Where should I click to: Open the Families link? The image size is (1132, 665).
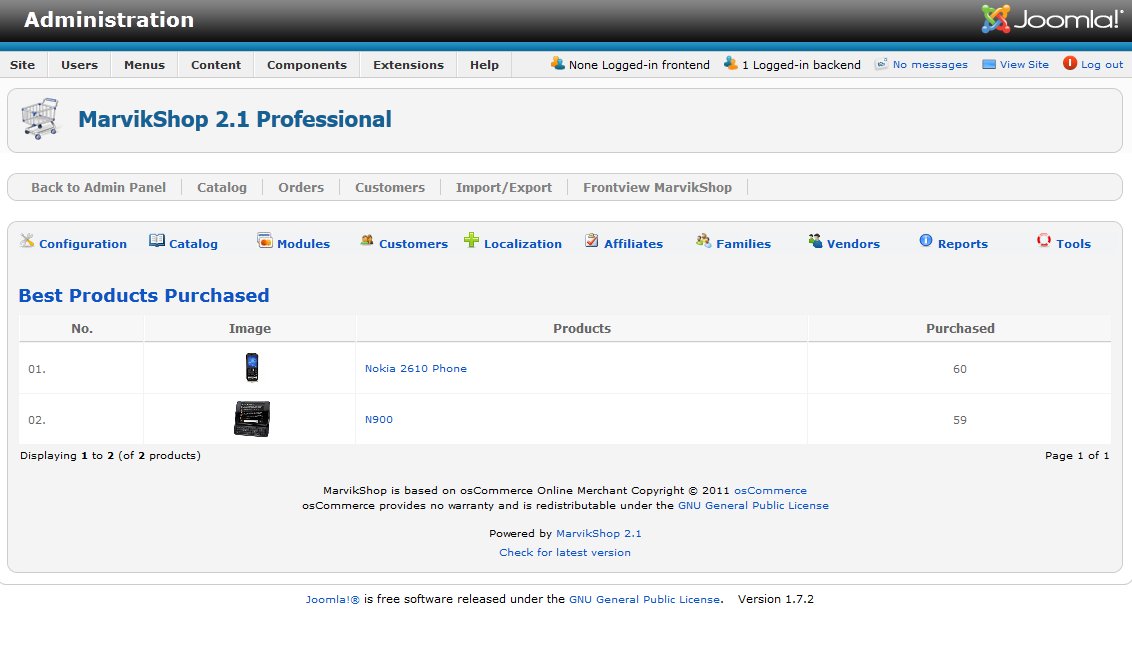point(744,244)
